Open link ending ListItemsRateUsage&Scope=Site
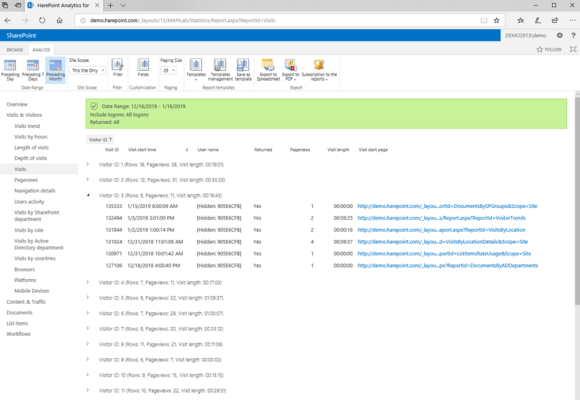The image size is (580, 400). pos(444,253)
